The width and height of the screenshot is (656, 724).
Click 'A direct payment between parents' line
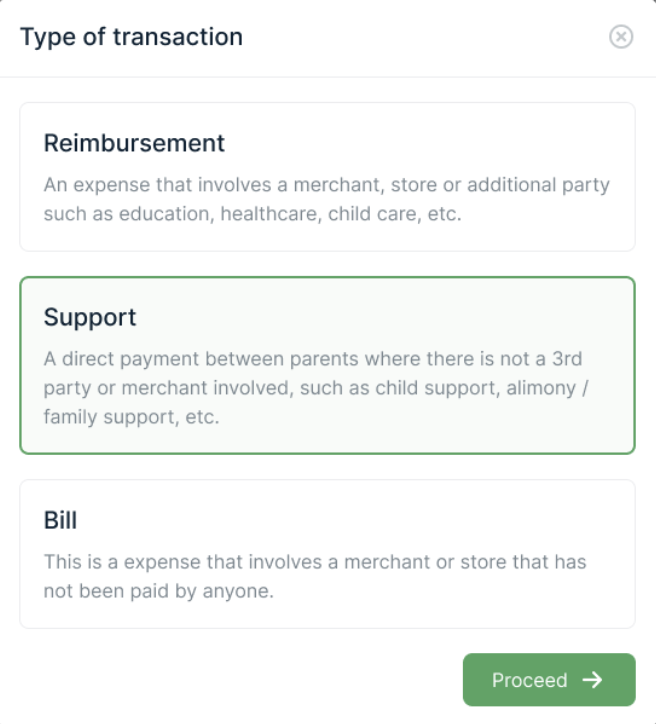coord(312,360)
